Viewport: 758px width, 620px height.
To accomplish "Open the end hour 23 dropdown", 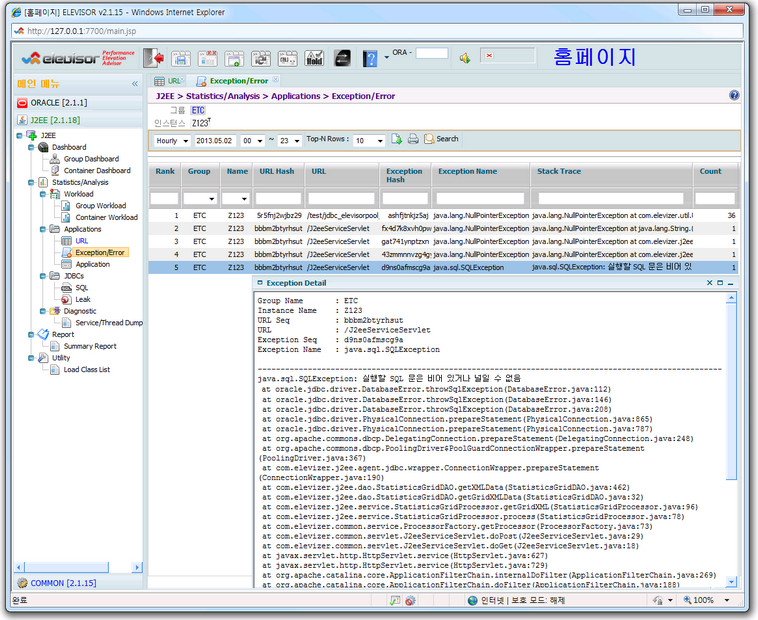I will point(297,141).
